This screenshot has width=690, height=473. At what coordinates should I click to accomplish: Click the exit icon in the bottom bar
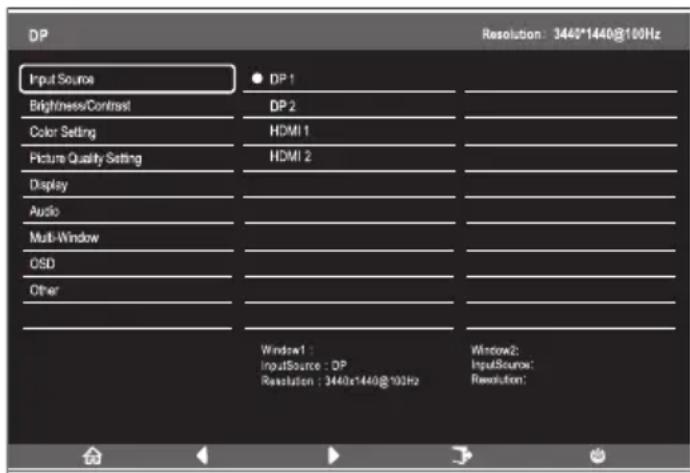tap(462, 455)
